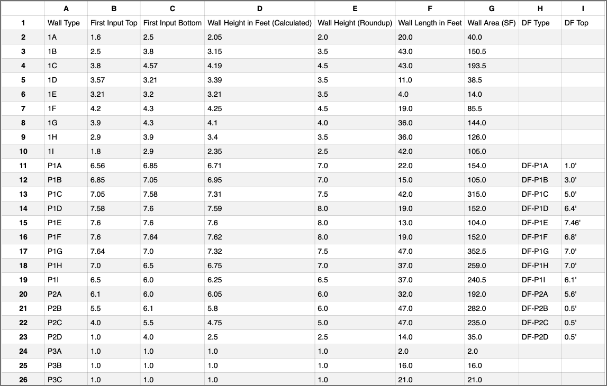
Task: Select row 11 header
Action: coord(23,166)
